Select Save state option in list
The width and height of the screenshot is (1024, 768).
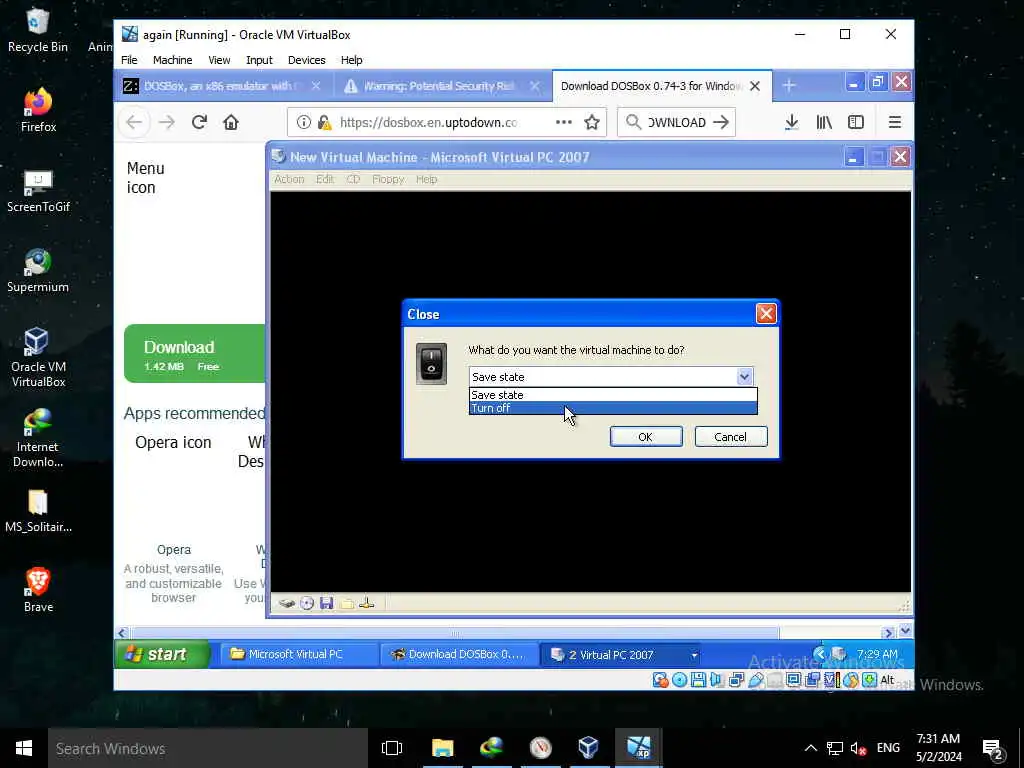(613, 395)
